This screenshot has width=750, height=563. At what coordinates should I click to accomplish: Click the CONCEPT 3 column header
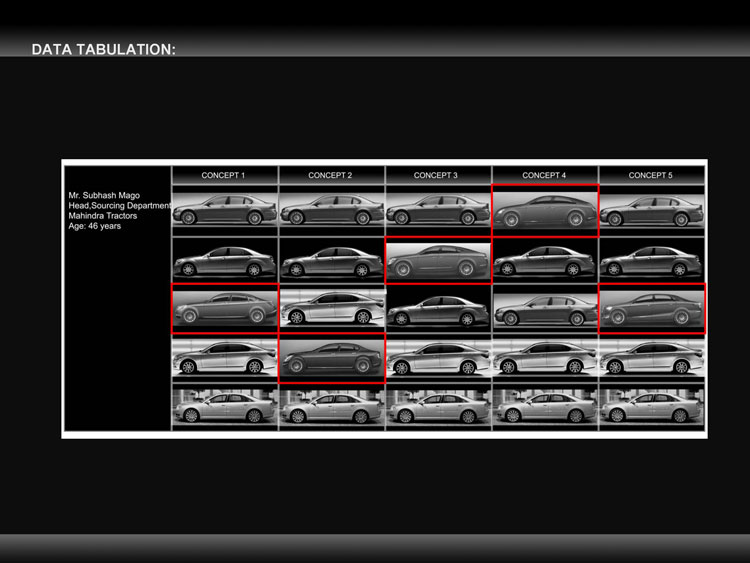(436, 175)
